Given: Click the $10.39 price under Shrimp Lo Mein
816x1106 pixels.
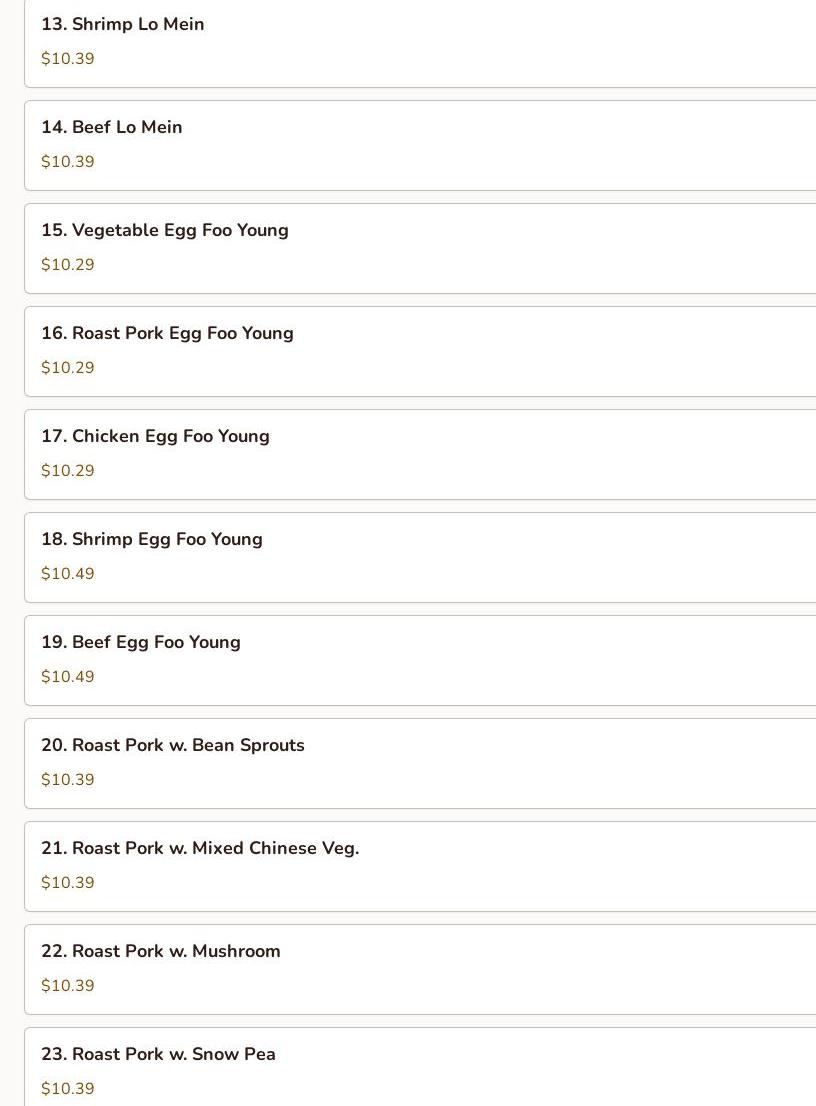Looking at the screenshot, I should click(68, 59).
